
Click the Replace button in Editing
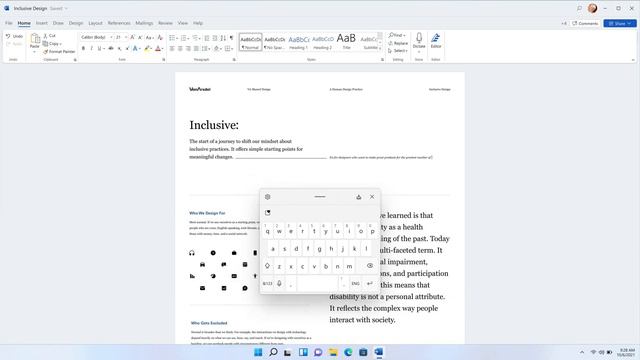398,43
